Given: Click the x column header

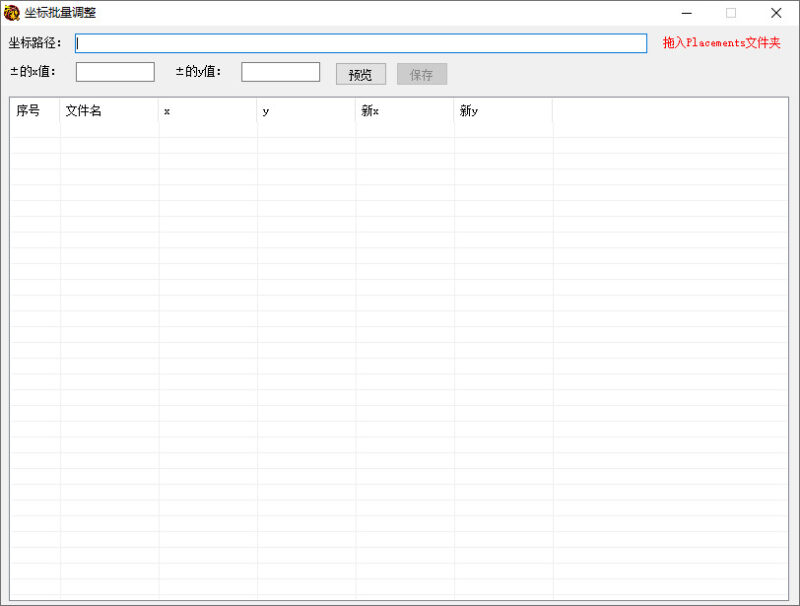Looking at the screenshot, I should point(207,111).
